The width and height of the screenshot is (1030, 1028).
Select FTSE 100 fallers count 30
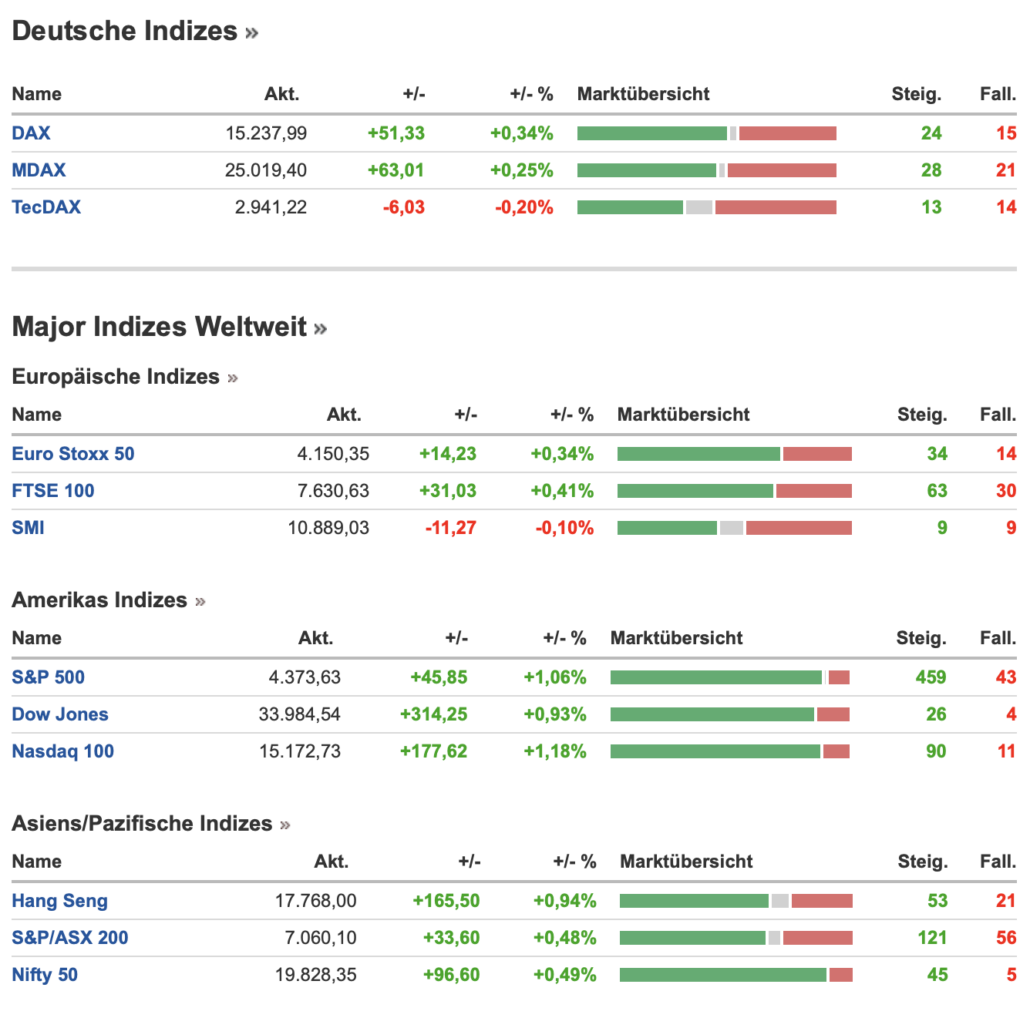tap(1006, 491)
